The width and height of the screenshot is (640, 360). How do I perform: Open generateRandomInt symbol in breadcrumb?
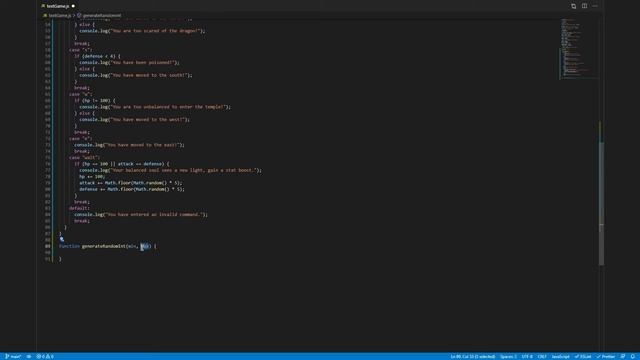(102, 16)
